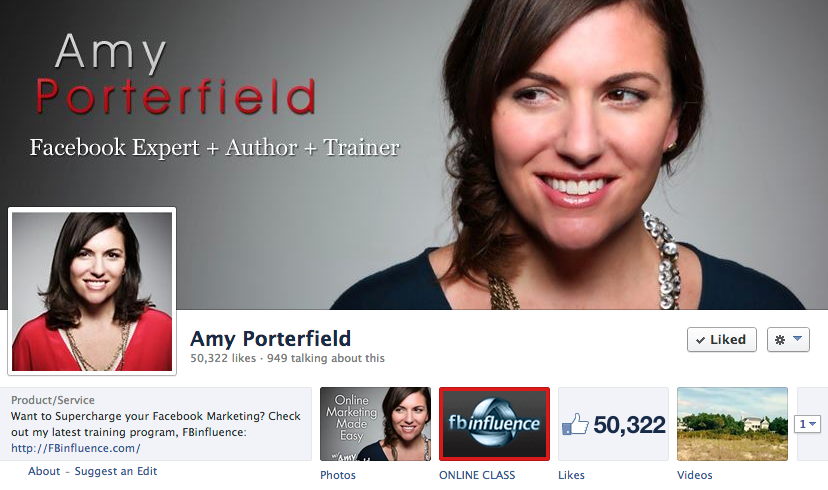The height and width of the screenshot is (490, 828).
Task: Click Amy Porterfield's profile picture
Action: click(x=92, y=291)
